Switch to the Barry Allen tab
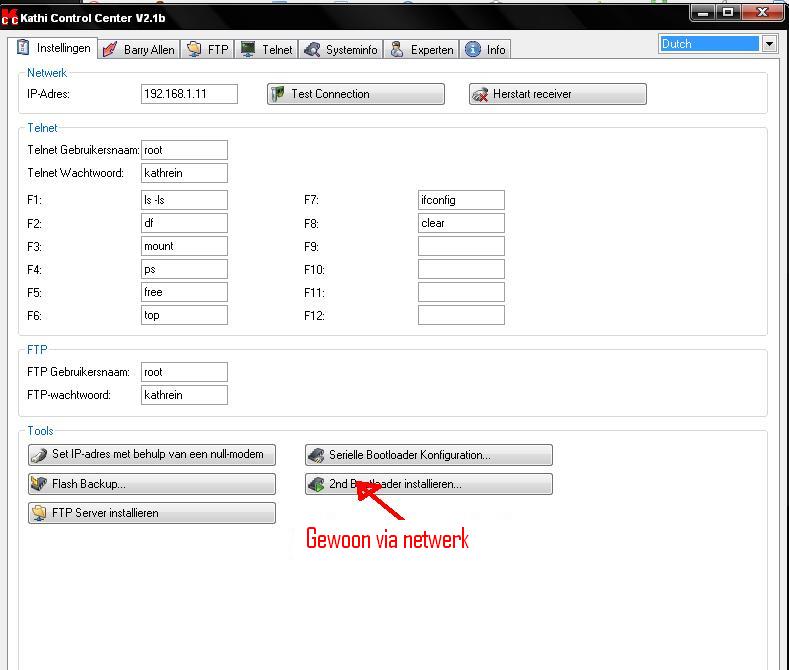The height and width of the screenshot is (670, 789). tap(139, 49)
